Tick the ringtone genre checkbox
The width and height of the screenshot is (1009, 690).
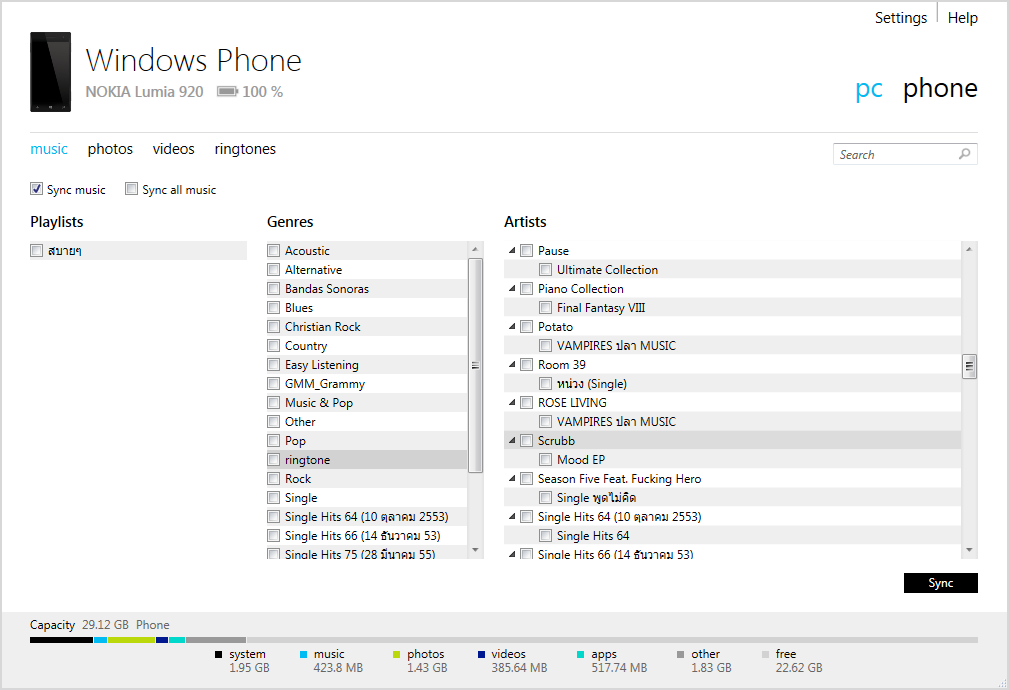(273, 460)
